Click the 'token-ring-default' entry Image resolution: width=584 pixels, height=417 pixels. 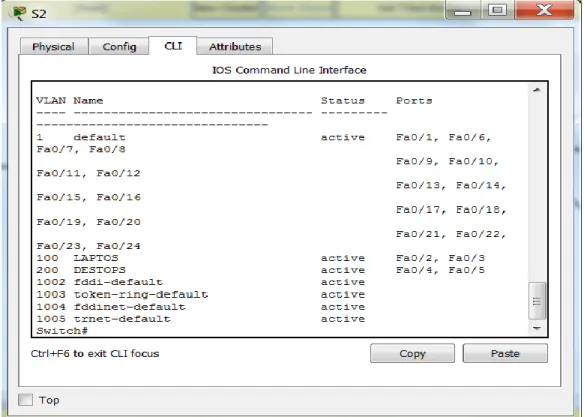[141, 294]
